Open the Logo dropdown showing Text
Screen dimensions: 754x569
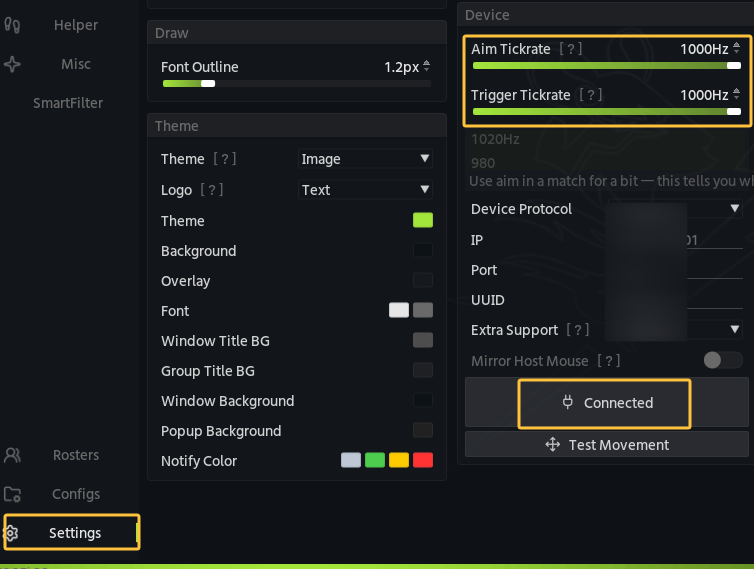pyautogui.click(x=365, y=190)
